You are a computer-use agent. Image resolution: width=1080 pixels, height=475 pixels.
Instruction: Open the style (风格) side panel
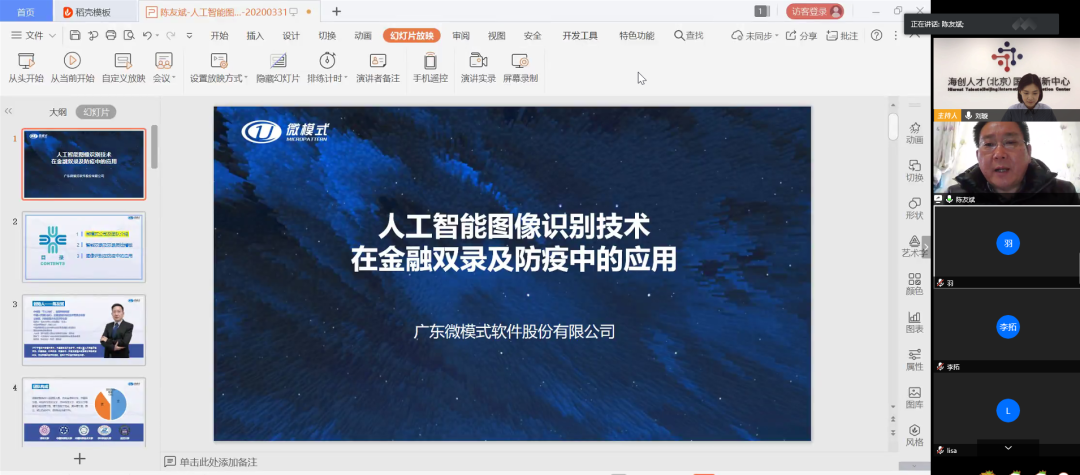click(915, 436)
